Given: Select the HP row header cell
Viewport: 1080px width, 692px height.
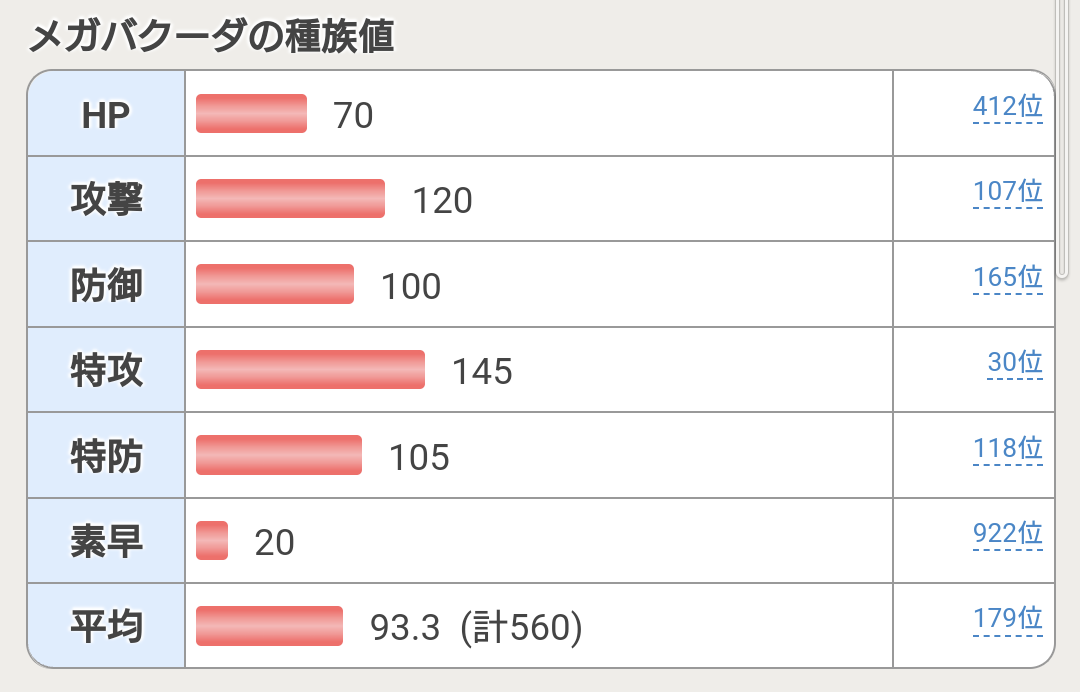Looking at the screenshot, I should point(106,115).
